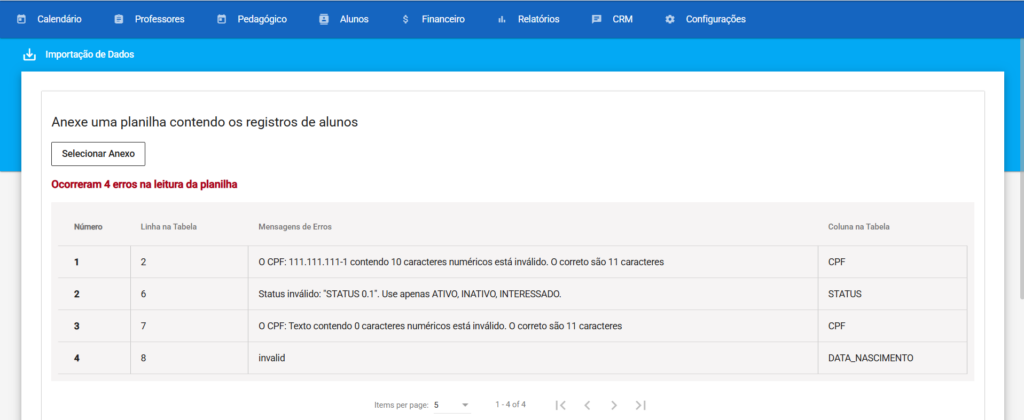Click the Financeiro dollar sign icon
Image resolution: width=1024 pixels, height=420 pixels.
coord(404,19)
